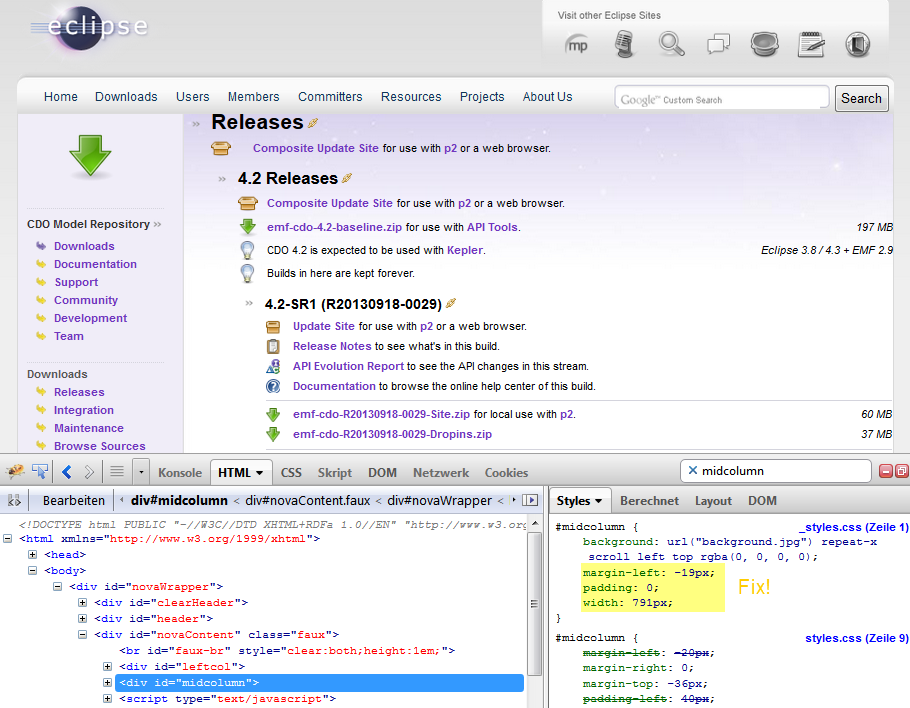910x708 pixels.
Task: Open Documentation in the left sidebar
Action: [95, 264]
